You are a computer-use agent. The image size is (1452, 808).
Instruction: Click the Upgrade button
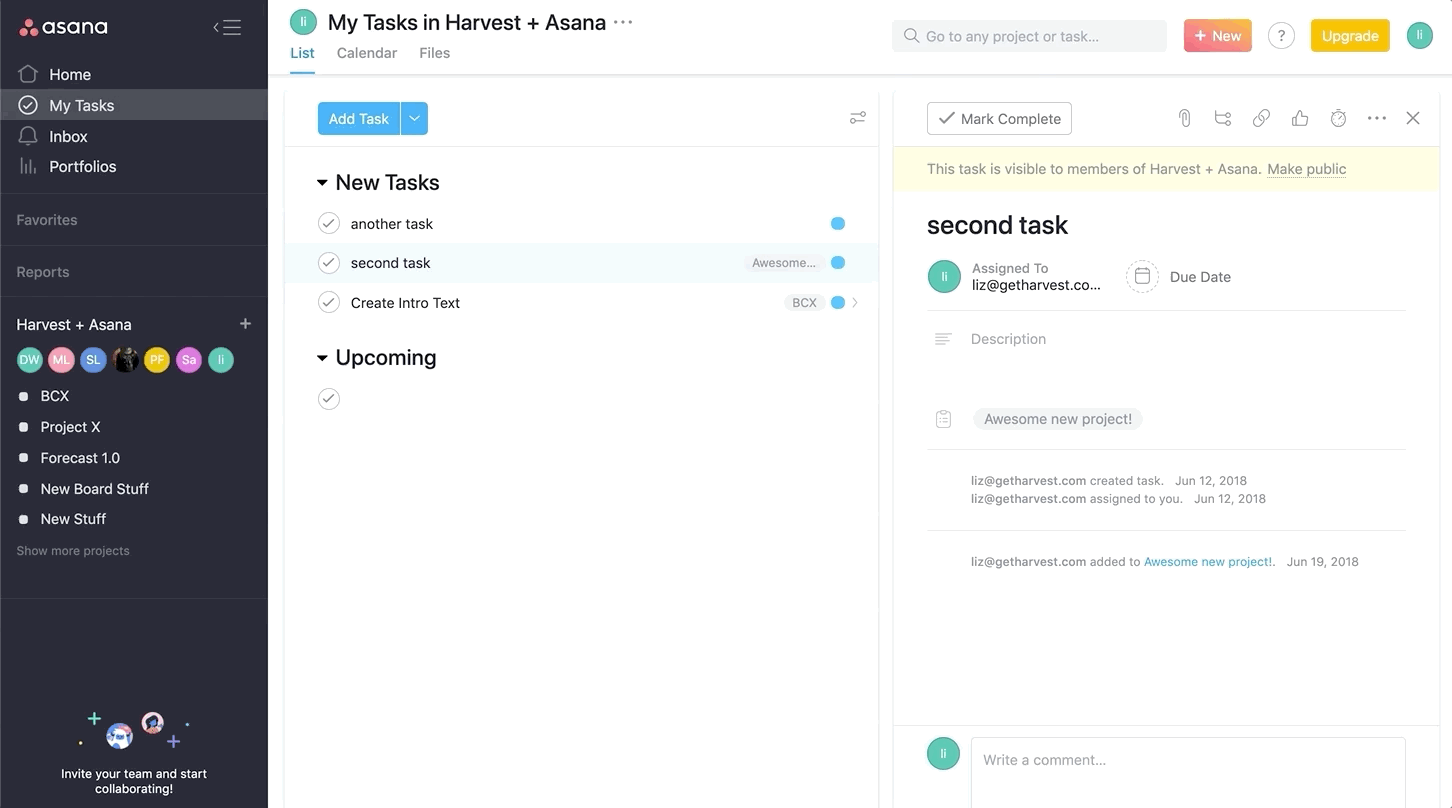point(1350,36)
